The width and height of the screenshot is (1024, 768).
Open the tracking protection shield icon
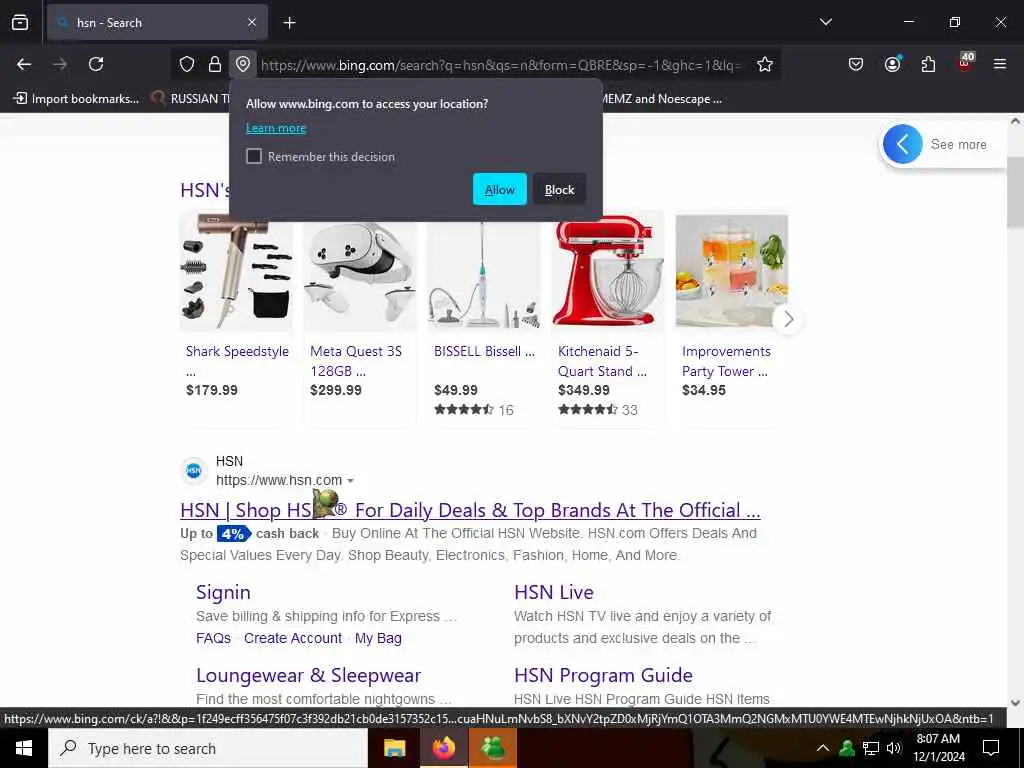(x=187, y=64)
